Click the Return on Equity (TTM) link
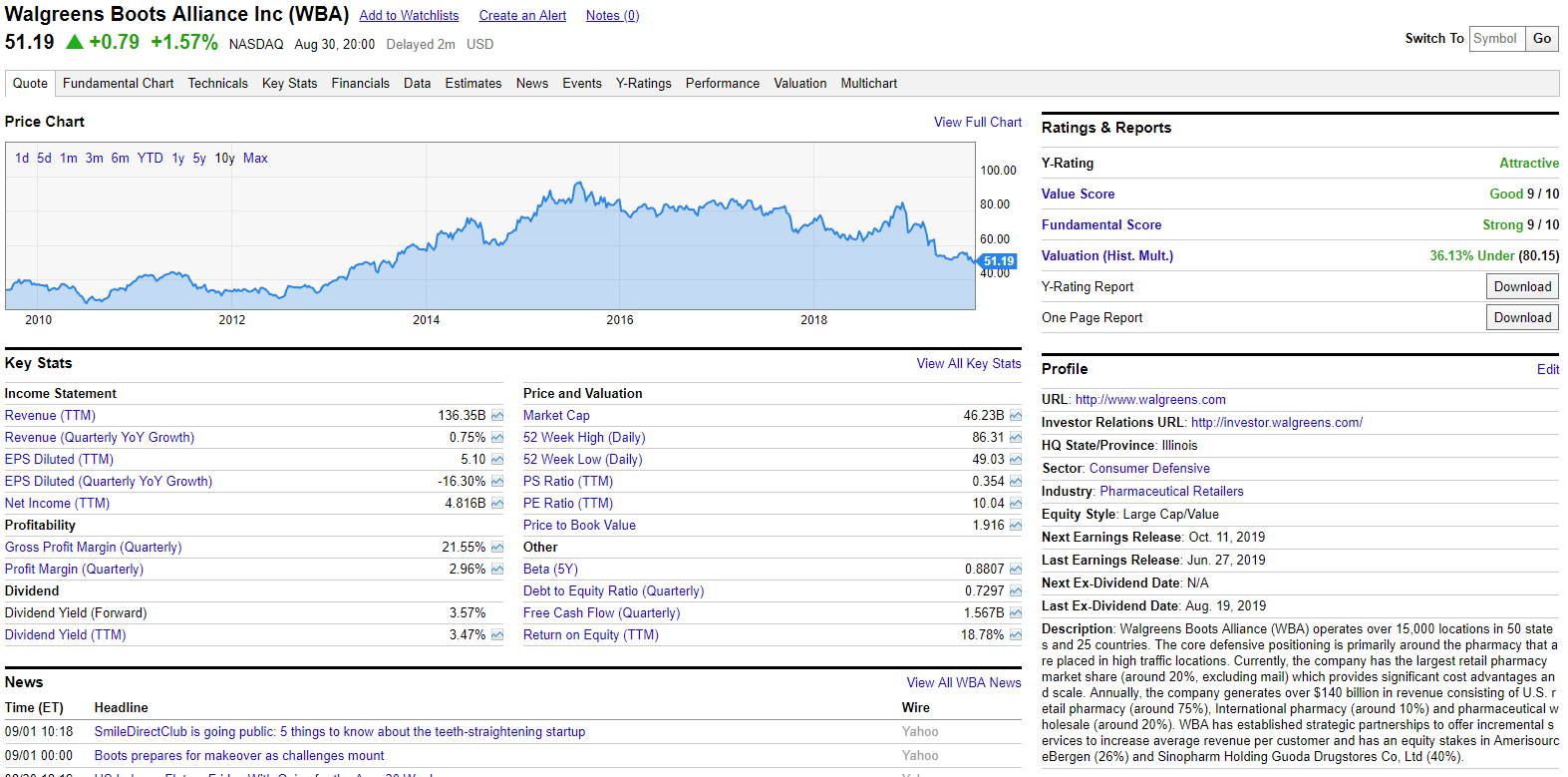 591,635
